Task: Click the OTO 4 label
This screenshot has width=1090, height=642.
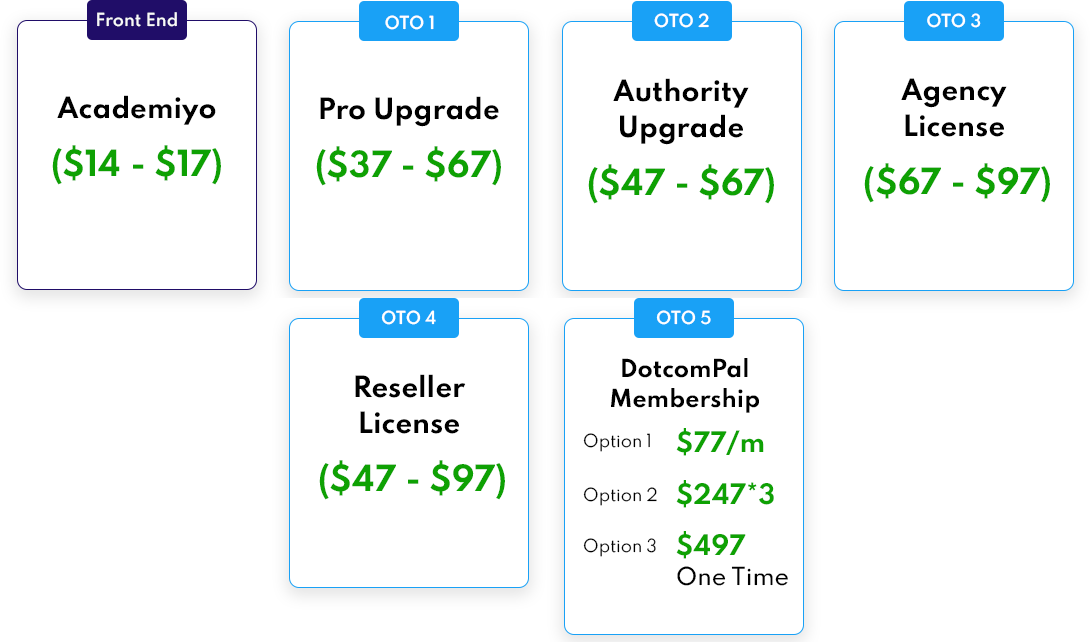Action: click(409, 318)
